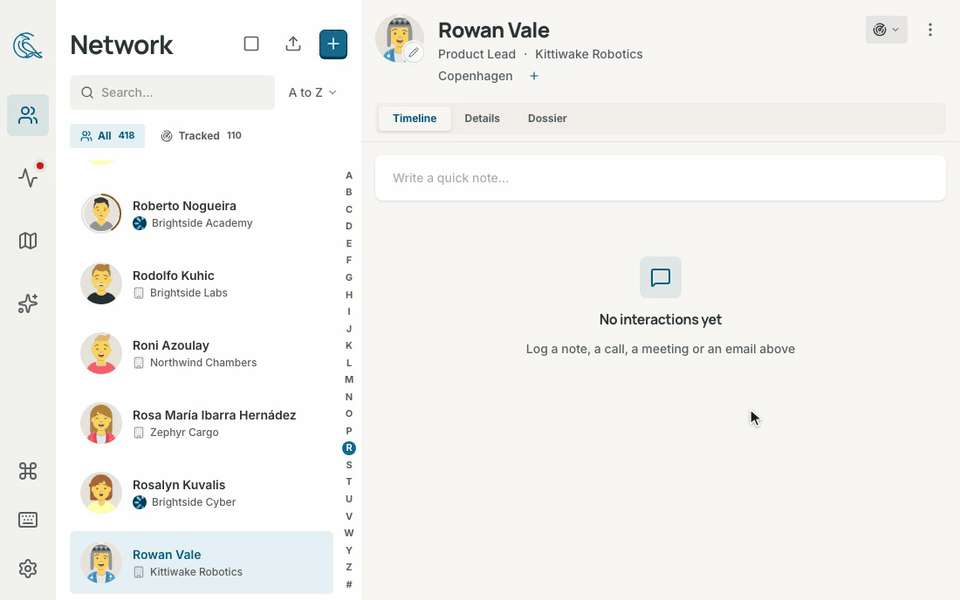
Task: Open Rosalyn Kuvalis contact
Action: (201, 493)
